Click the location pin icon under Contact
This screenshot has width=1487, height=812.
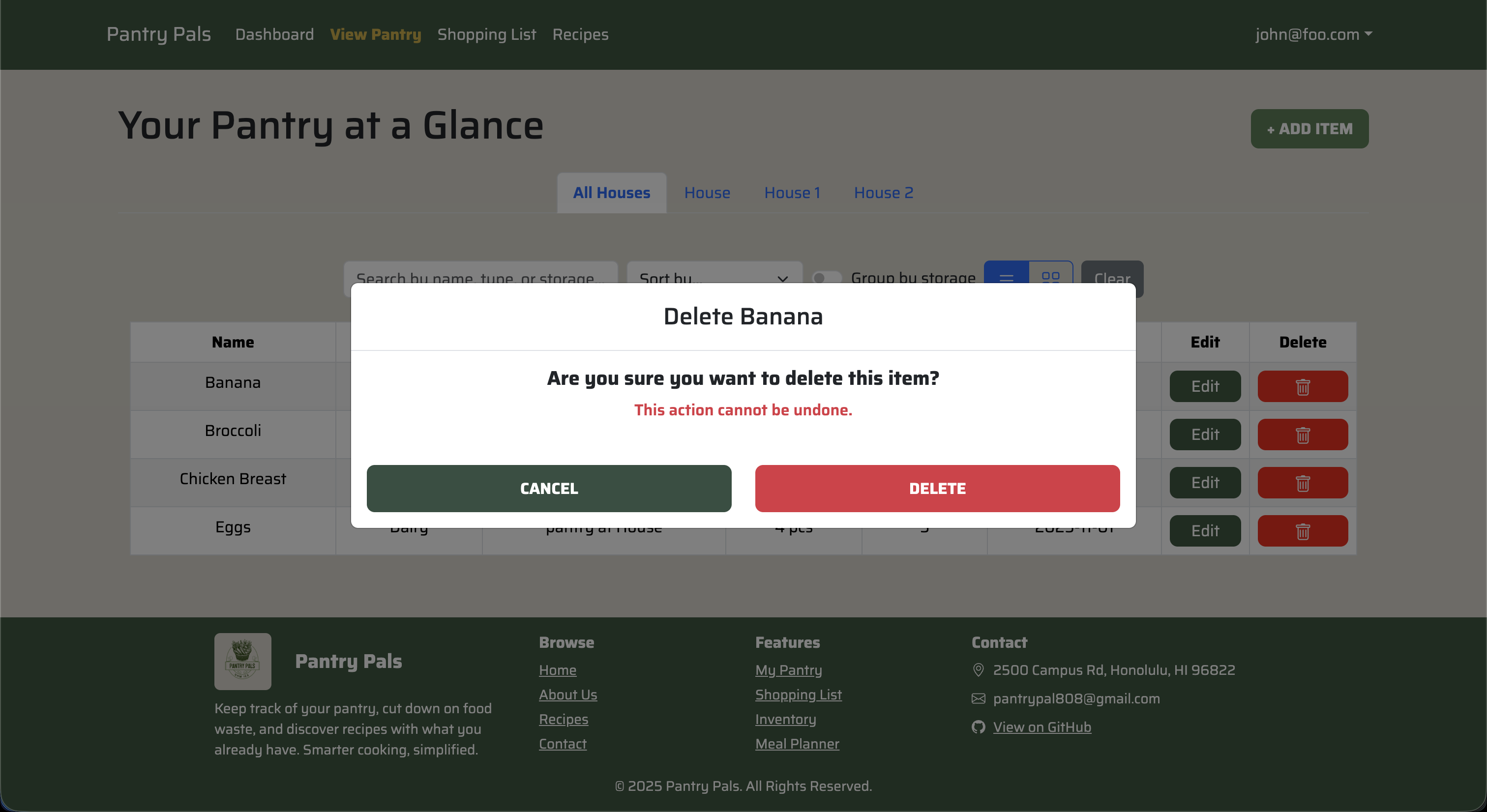979,670
